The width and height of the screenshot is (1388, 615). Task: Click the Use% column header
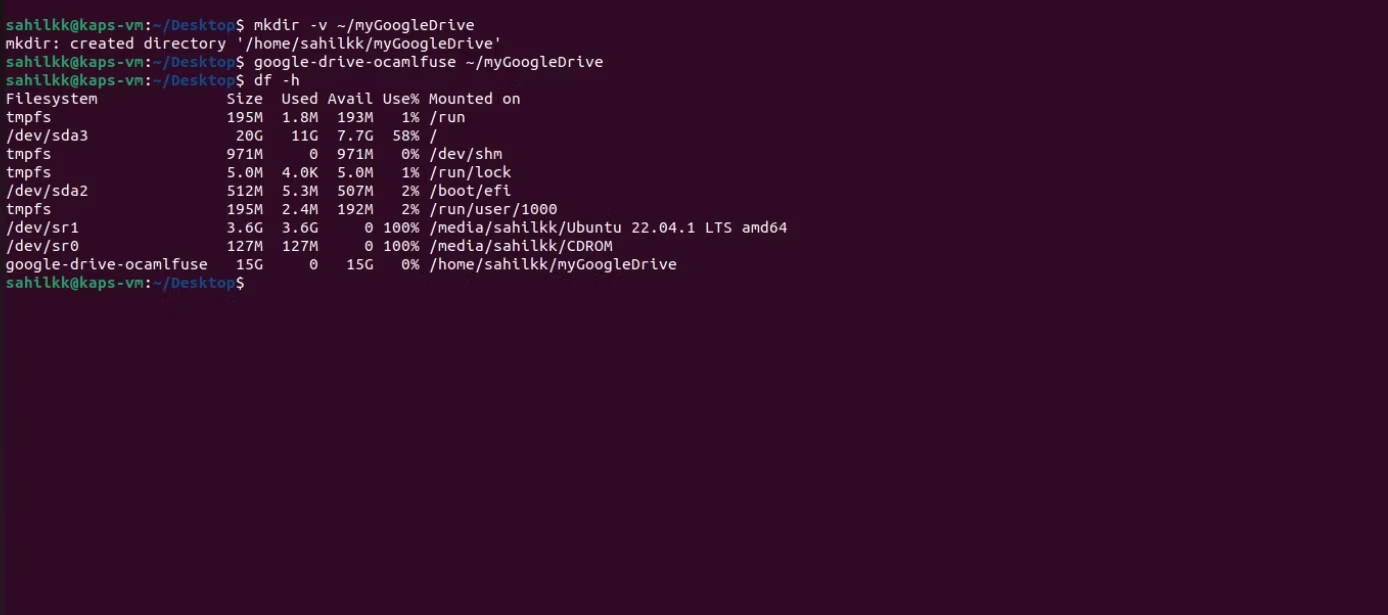tap(401, 99)
